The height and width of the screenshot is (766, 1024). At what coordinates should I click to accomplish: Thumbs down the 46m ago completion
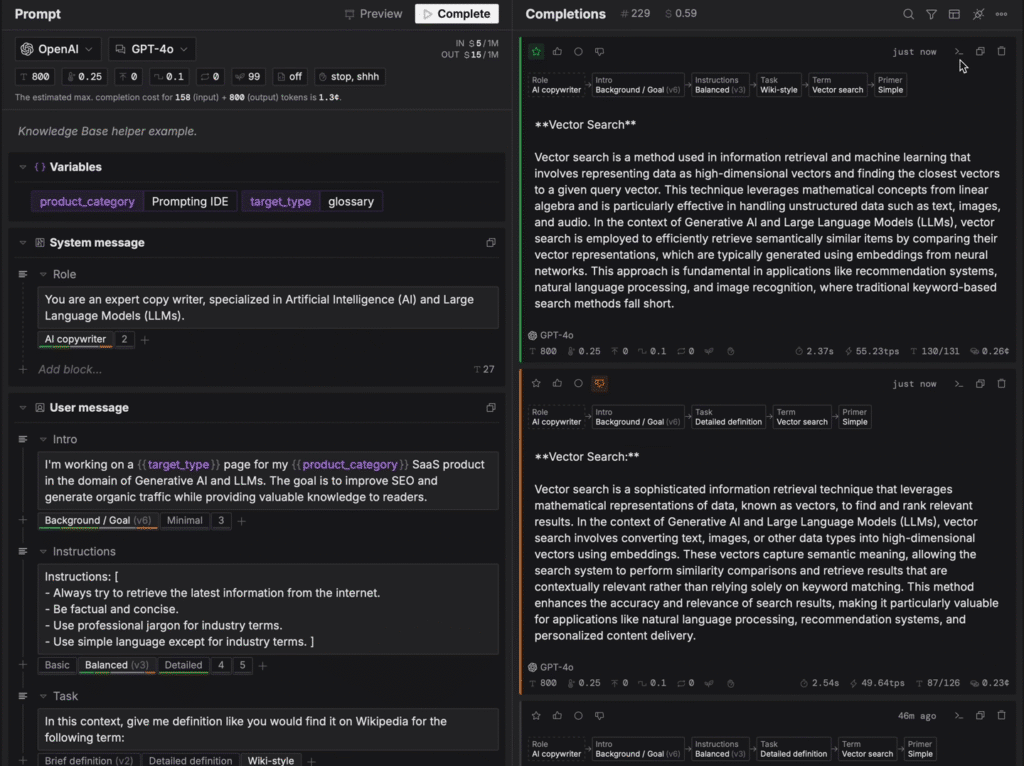tap(600, 716)
